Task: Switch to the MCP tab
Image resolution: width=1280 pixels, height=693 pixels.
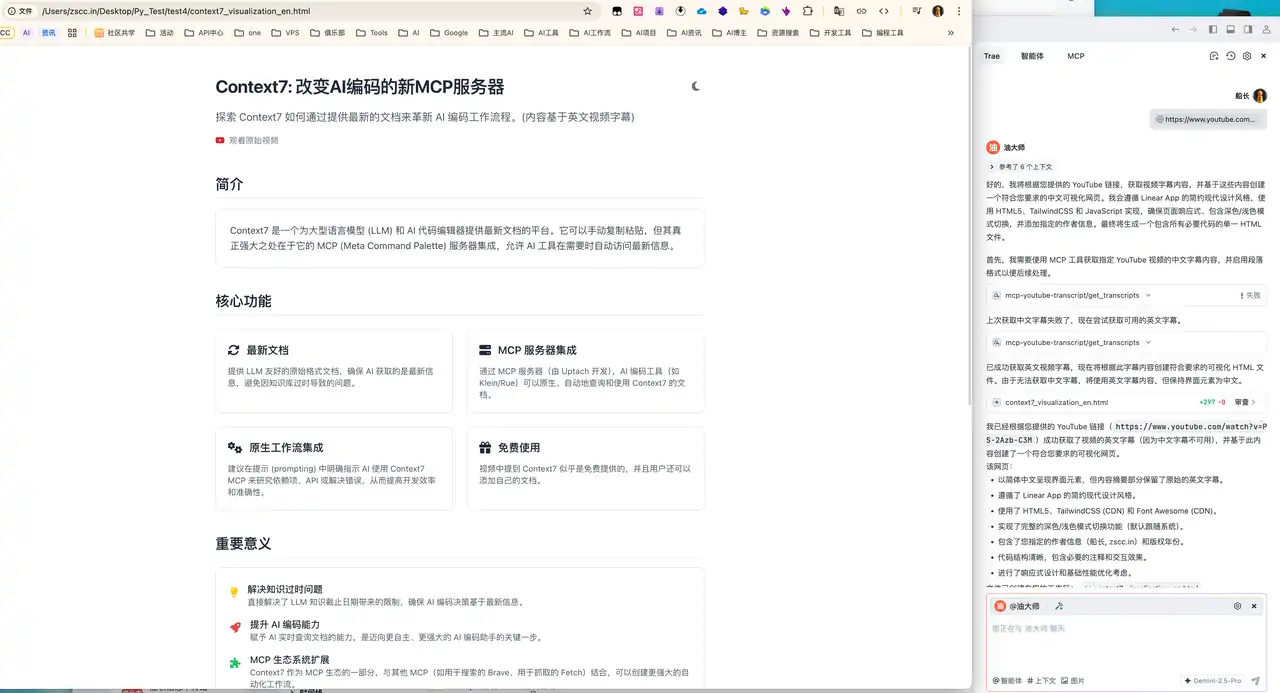Action: click(x=1076, y=56)
